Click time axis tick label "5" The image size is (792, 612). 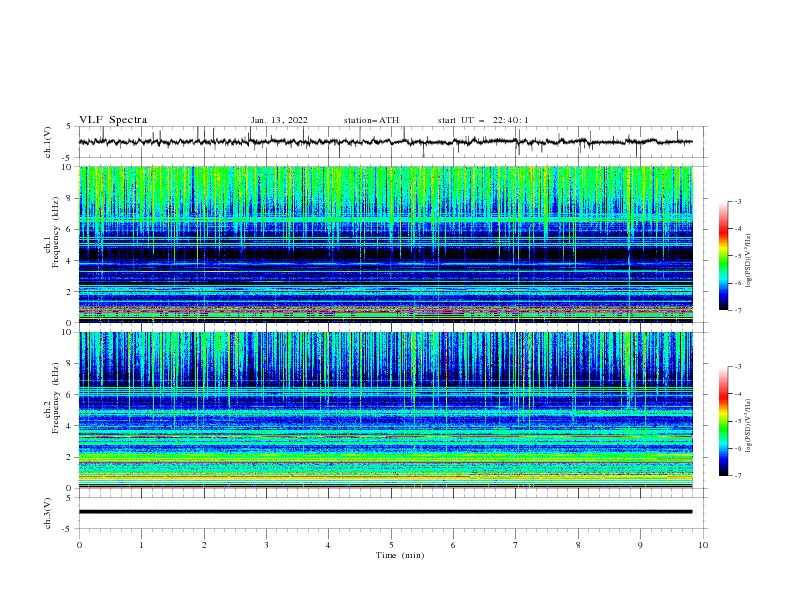click(x=391, y=545)
